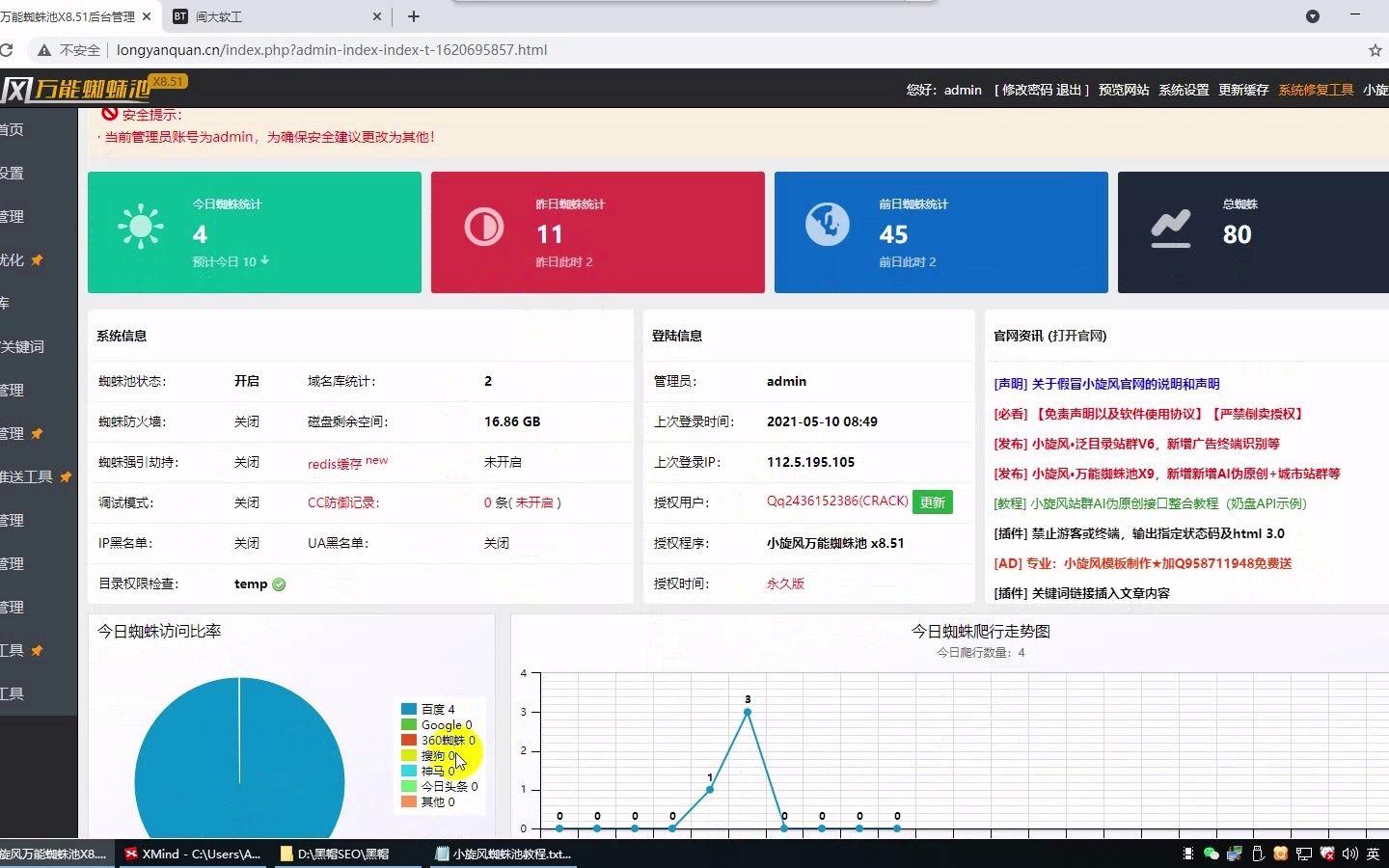The height and width of the screenshot is (868, 1389).
Task: Open the redis缓存 link
Action: point(335,463)
